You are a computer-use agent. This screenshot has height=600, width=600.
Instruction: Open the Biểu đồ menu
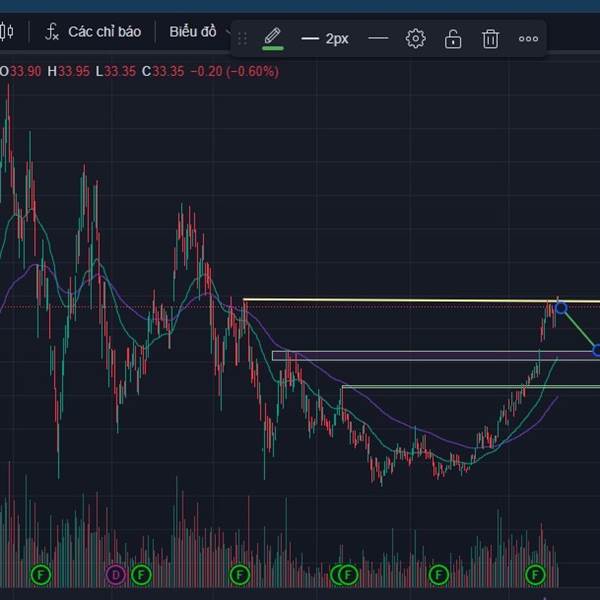tap(192, 32)
